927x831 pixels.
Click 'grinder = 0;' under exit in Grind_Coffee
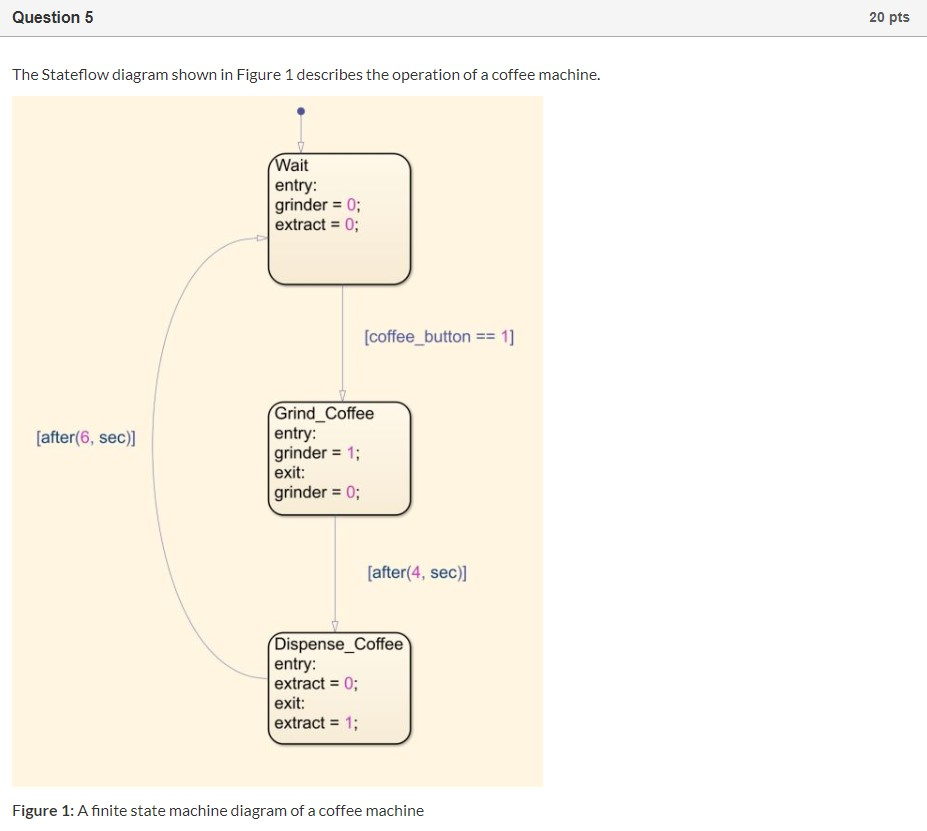(x=317, y=493)
